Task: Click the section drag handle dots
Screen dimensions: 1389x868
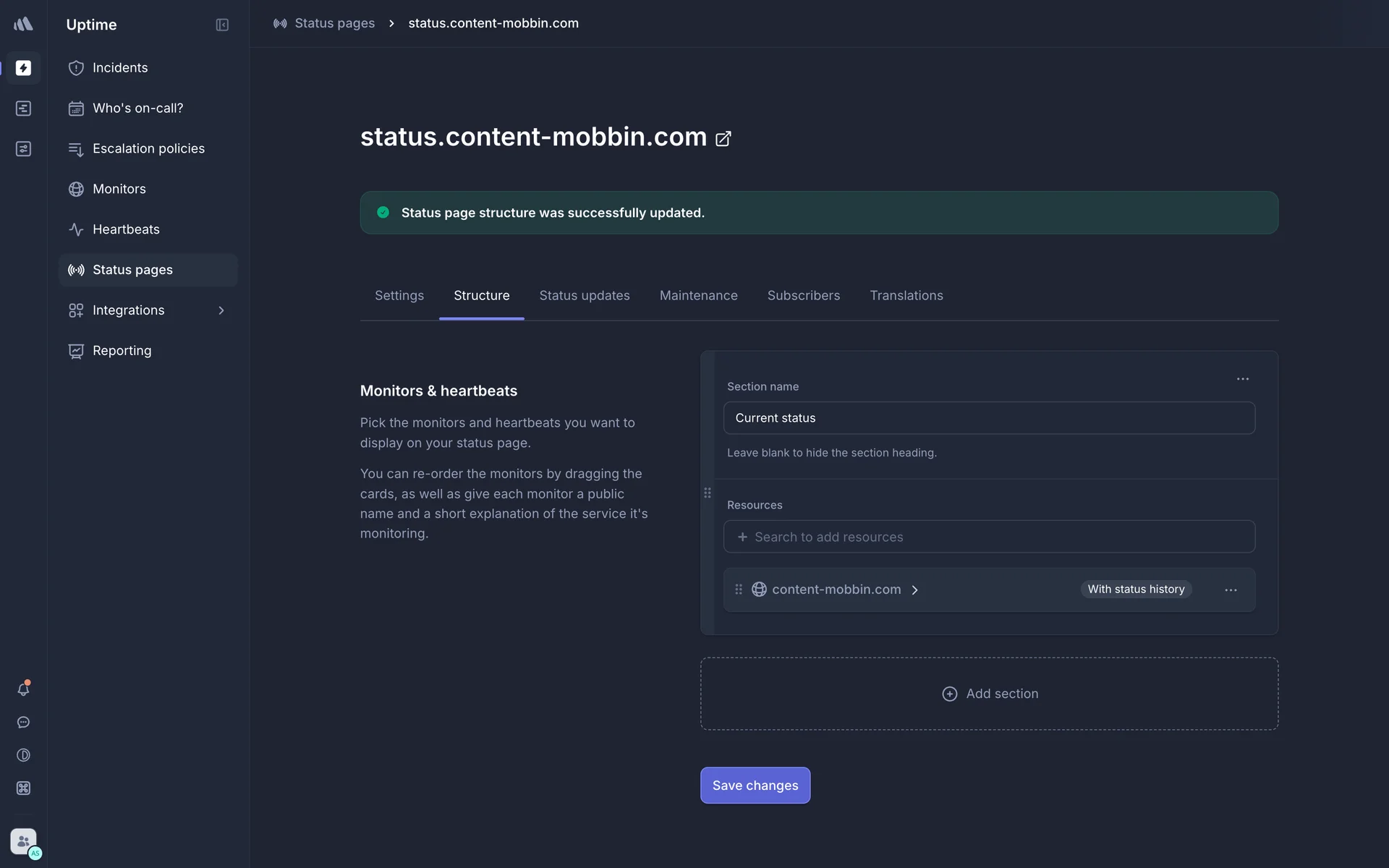Action: pos(708,493)
